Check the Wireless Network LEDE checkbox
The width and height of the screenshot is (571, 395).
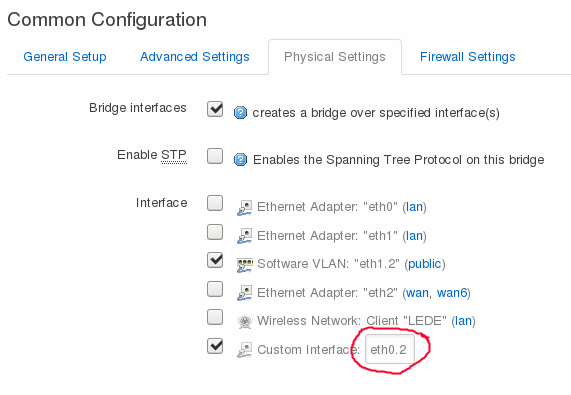215,317
